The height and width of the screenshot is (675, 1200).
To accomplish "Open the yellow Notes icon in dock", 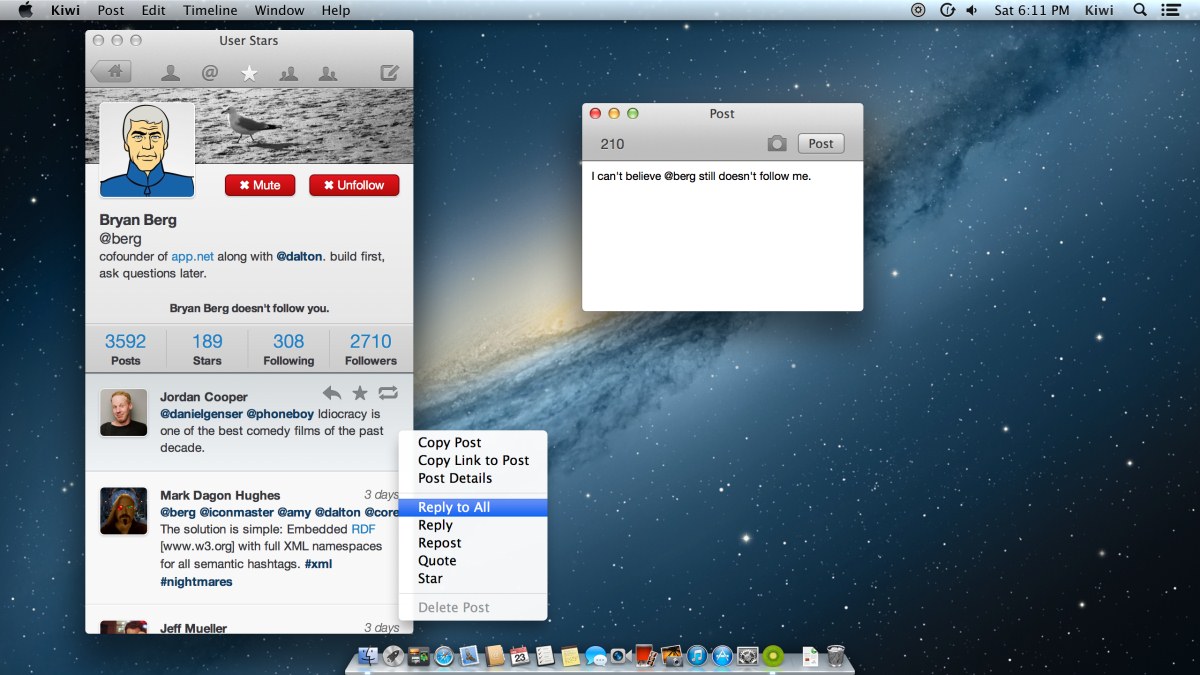I will coord(570,656).
